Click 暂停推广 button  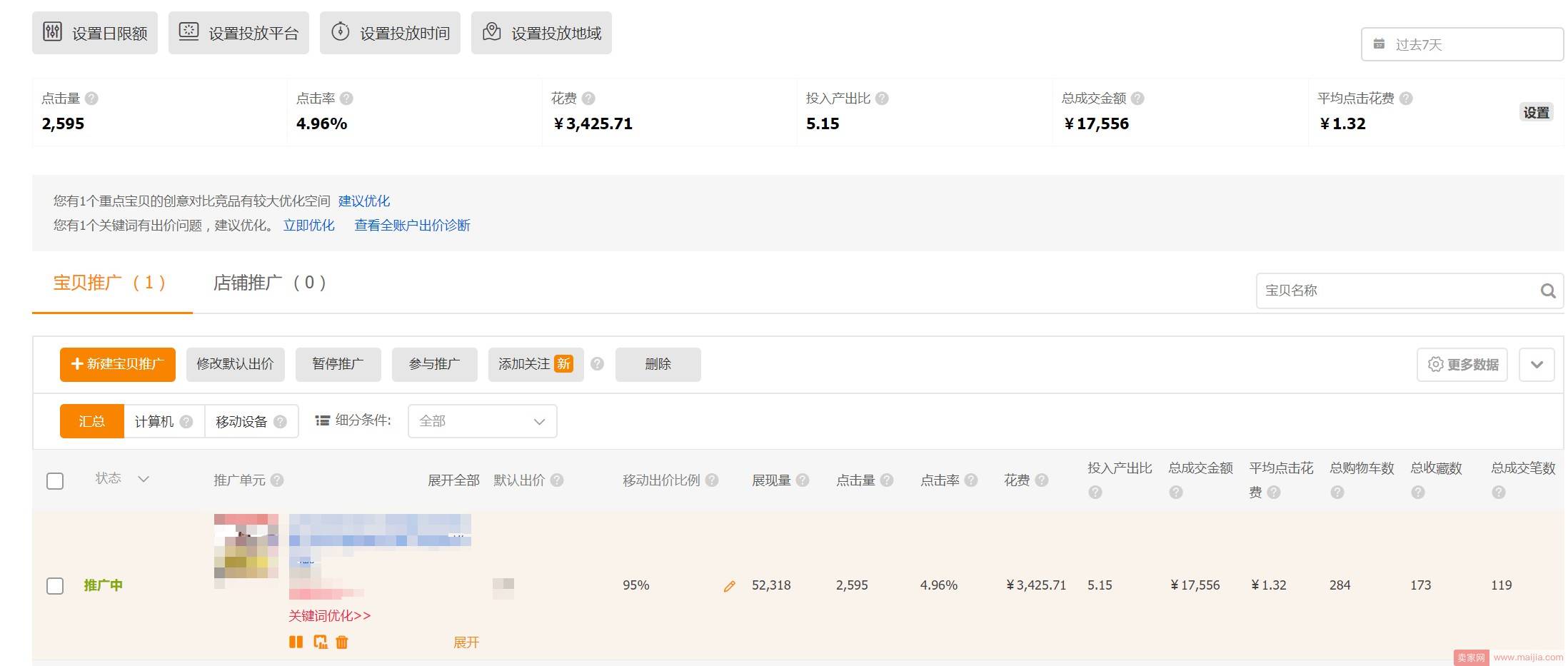point(338,364)
